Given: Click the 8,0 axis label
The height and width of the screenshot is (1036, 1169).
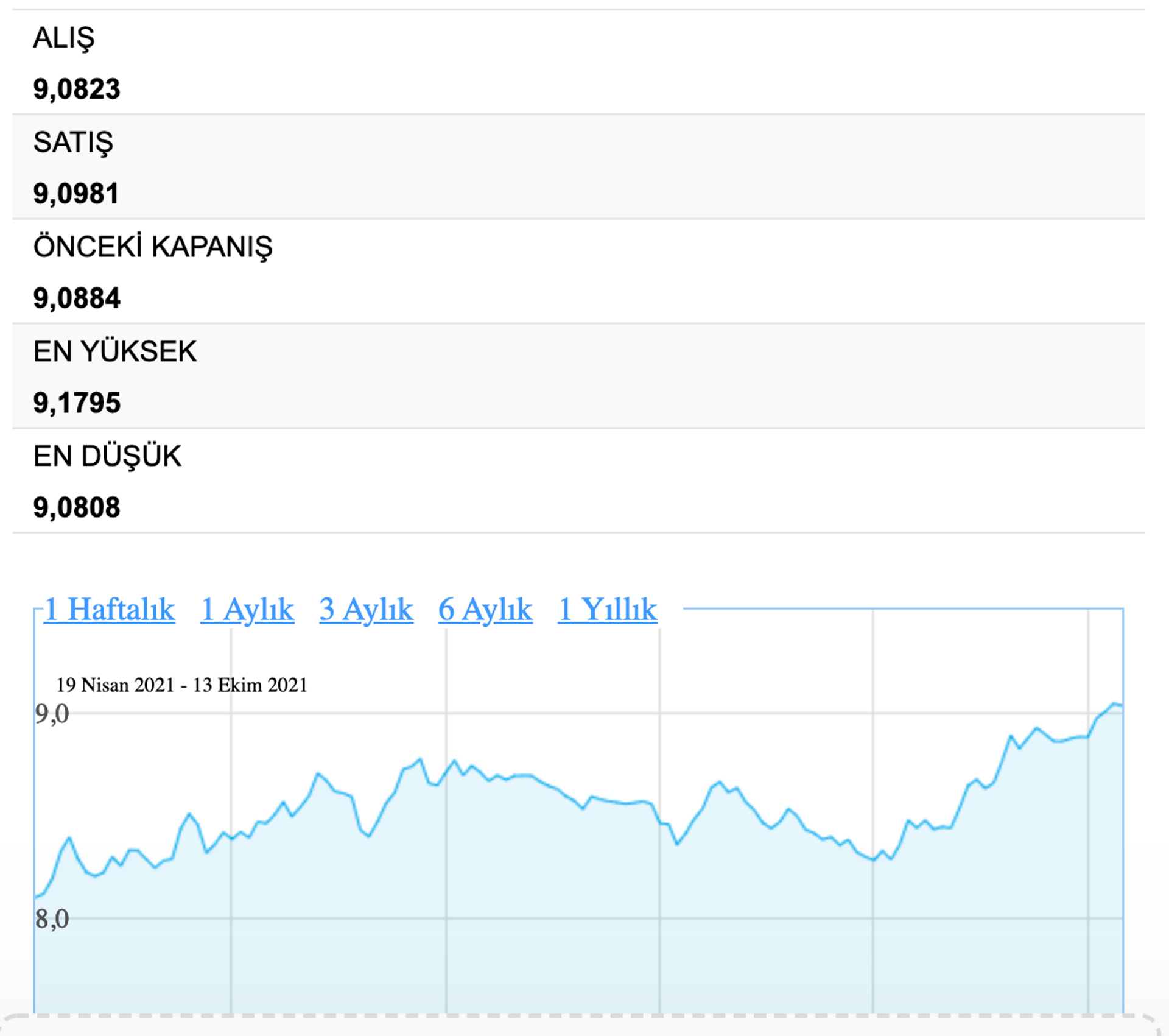Looking at the screenshot, I should pyautogui.click(x=52, y=919).
